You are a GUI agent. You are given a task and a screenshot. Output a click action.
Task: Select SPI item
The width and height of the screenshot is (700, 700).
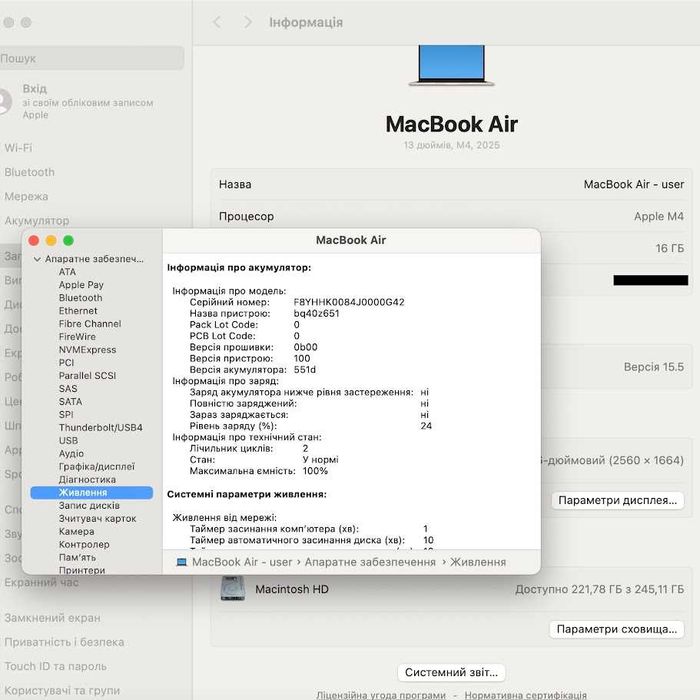(66, 414)
